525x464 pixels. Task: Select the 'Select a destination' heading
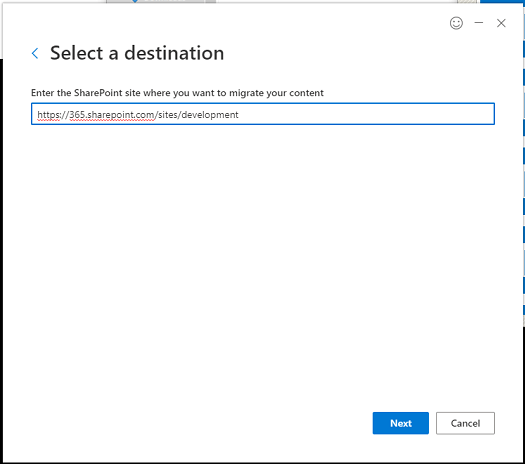(137, 53)
